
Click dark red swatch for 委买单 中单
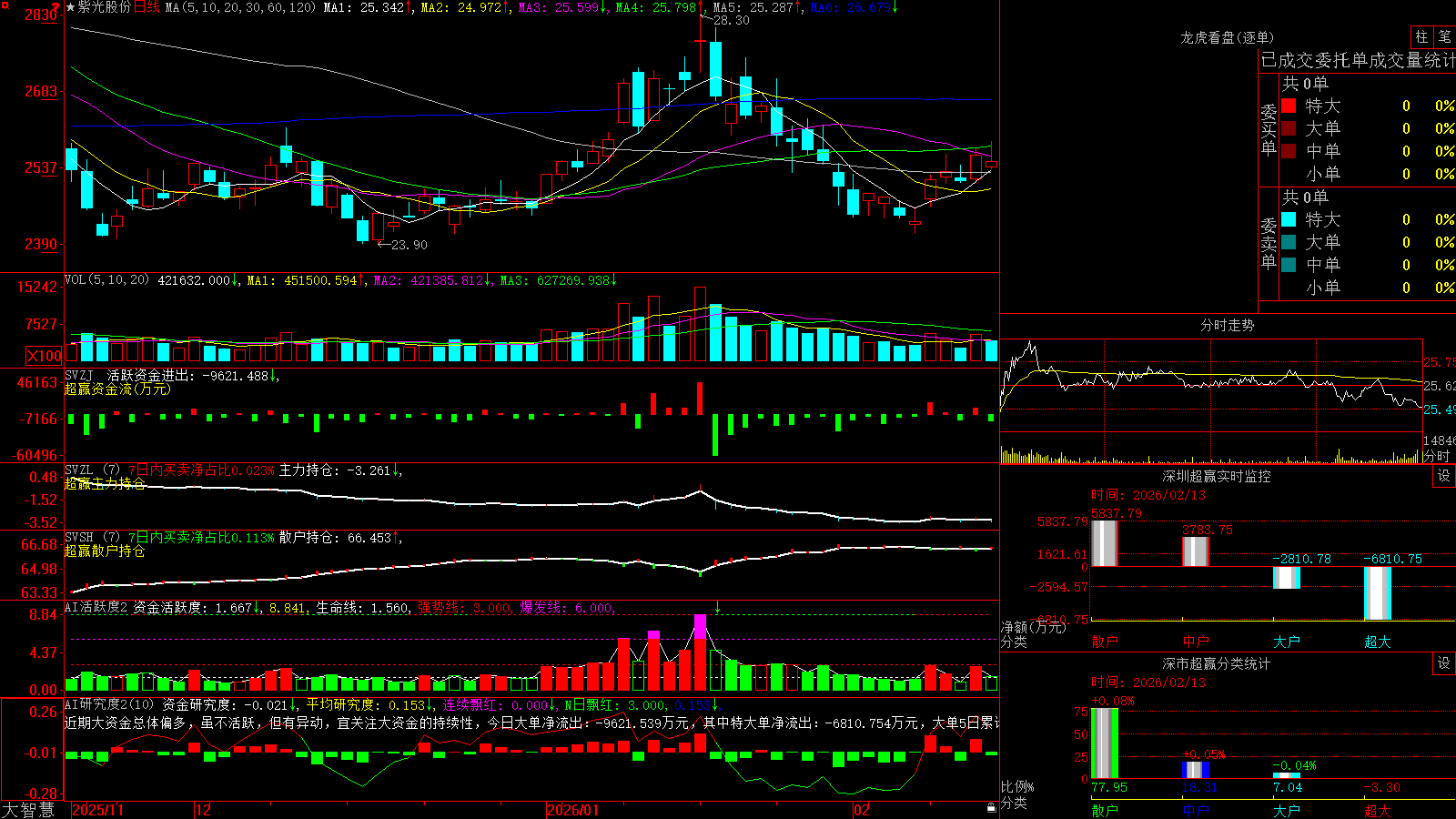pos(1289,150)
